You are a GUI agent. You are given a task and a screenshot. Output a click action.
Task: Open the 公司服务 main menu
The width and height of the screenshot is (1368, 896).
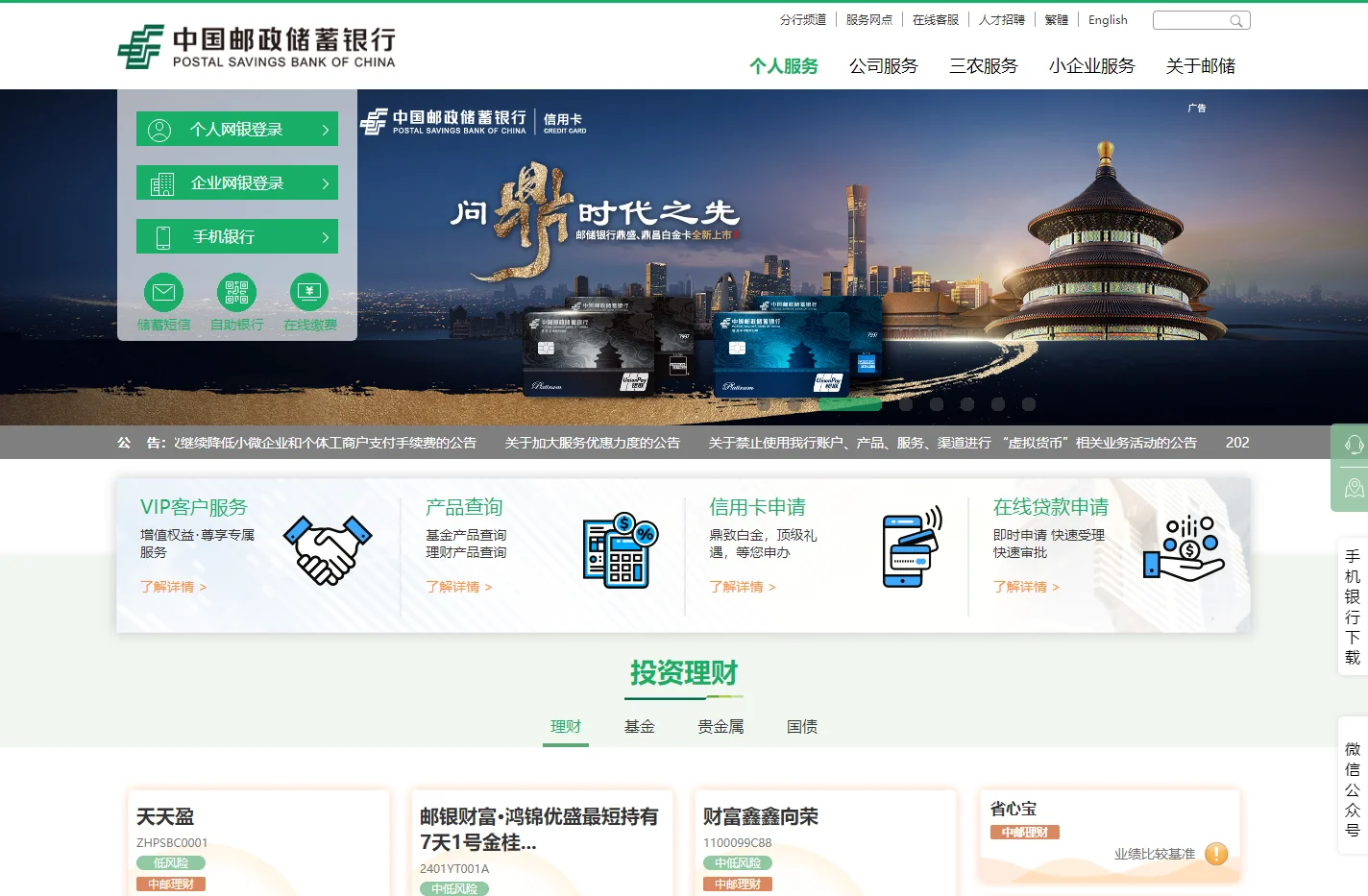(x=884, y=66)
